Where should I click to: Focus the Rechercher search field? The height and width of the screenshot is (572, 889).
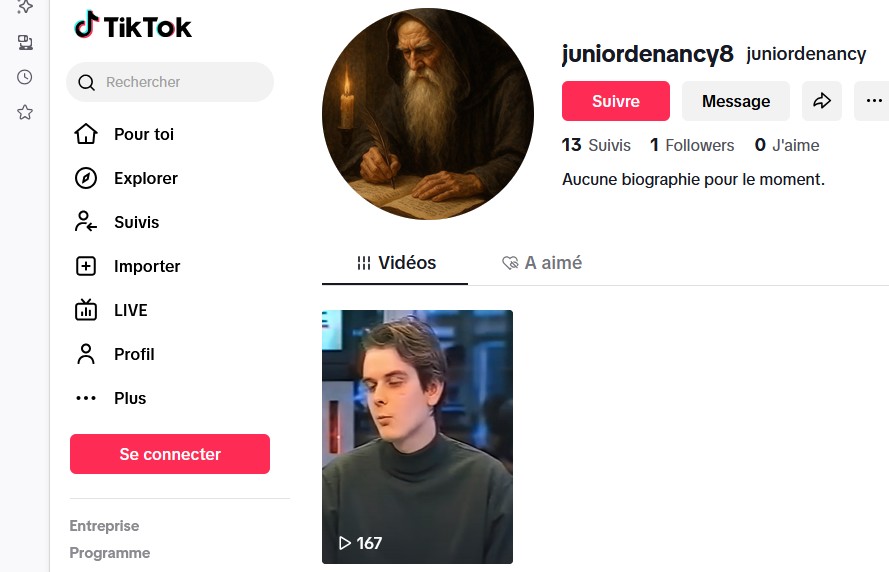coord(170,82)
